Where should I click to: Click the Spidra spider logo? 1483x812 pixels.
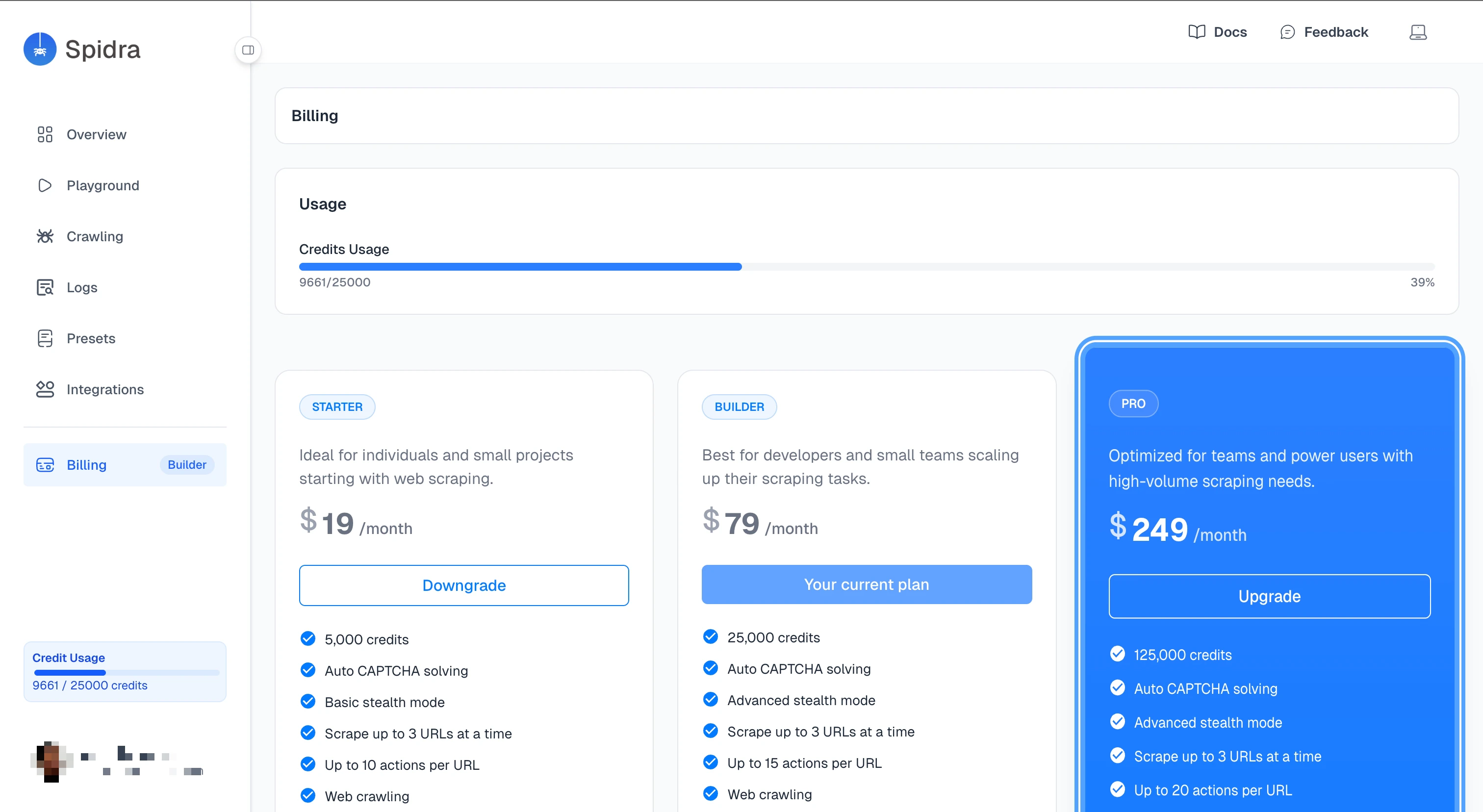[x=40, y=49]
